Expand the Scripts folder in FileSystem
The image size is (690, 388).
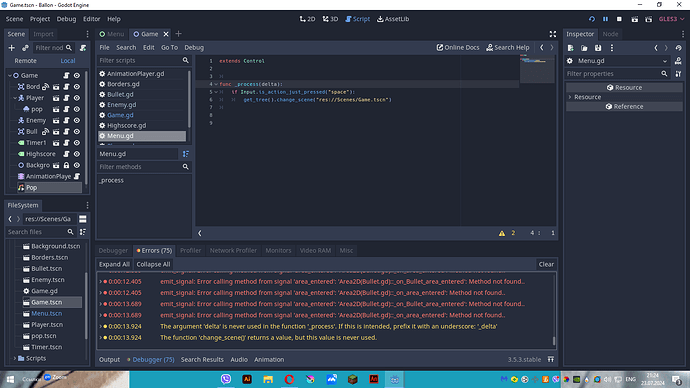[15, 358]
